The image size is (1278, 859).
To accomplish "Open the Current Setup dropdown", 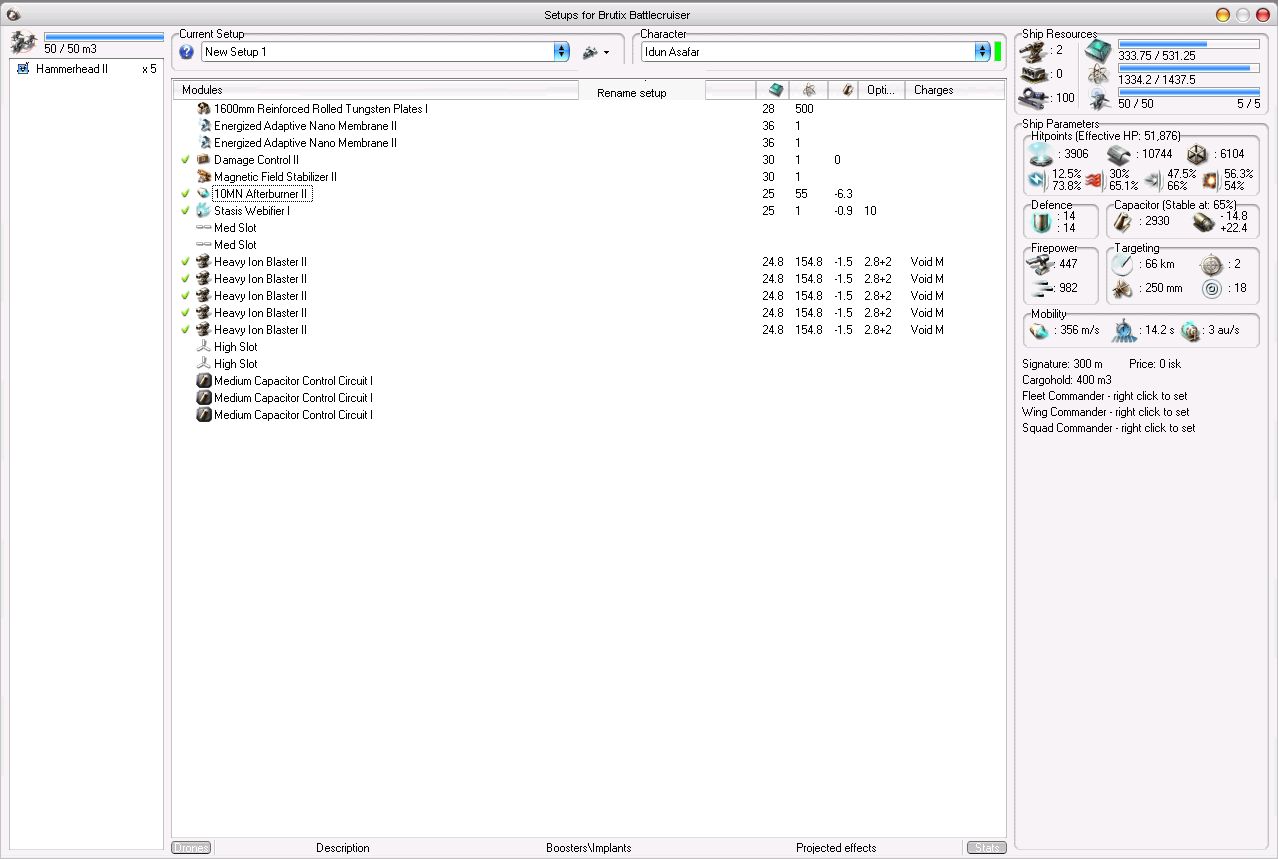I will point(562,52).
